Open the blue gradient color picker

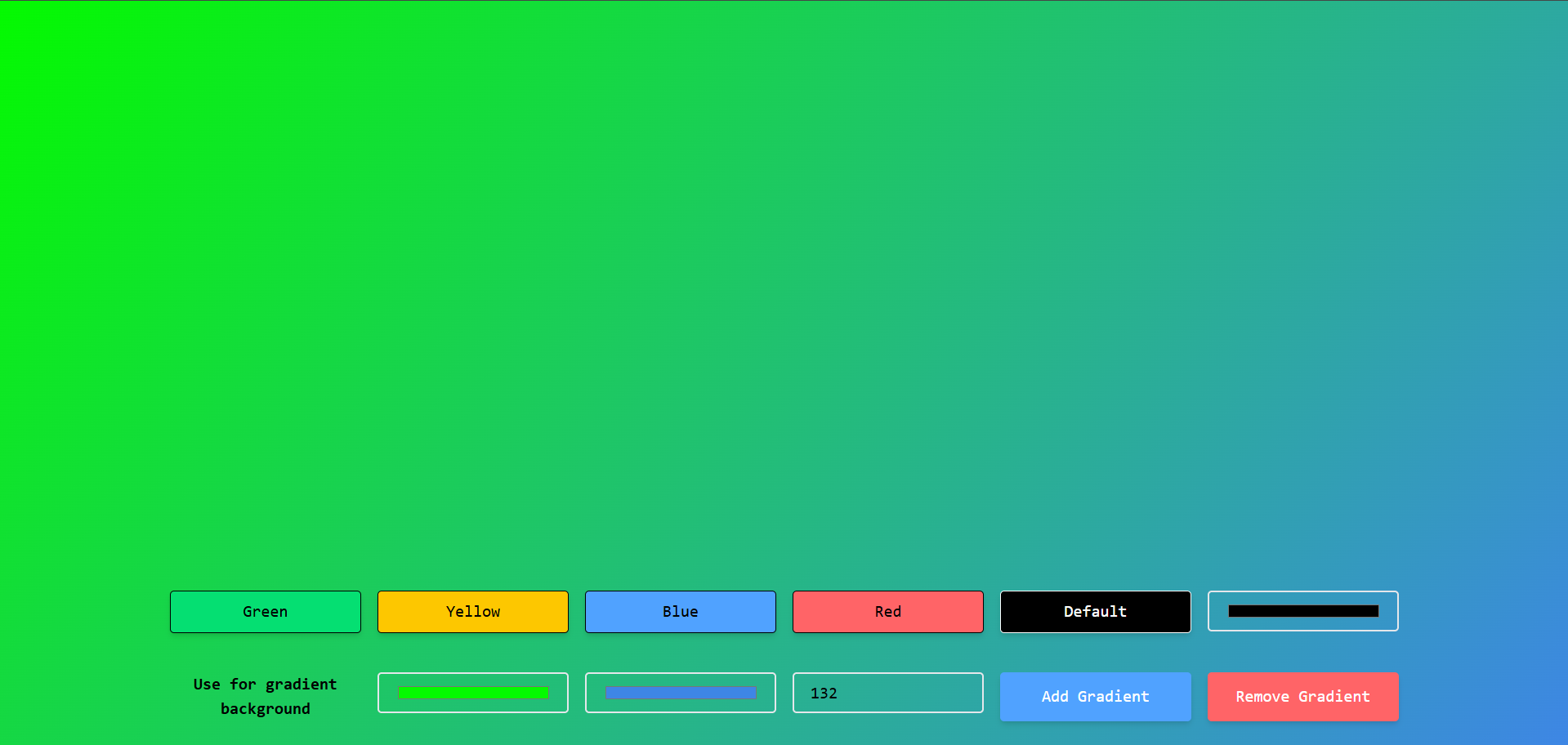point(680,693)
